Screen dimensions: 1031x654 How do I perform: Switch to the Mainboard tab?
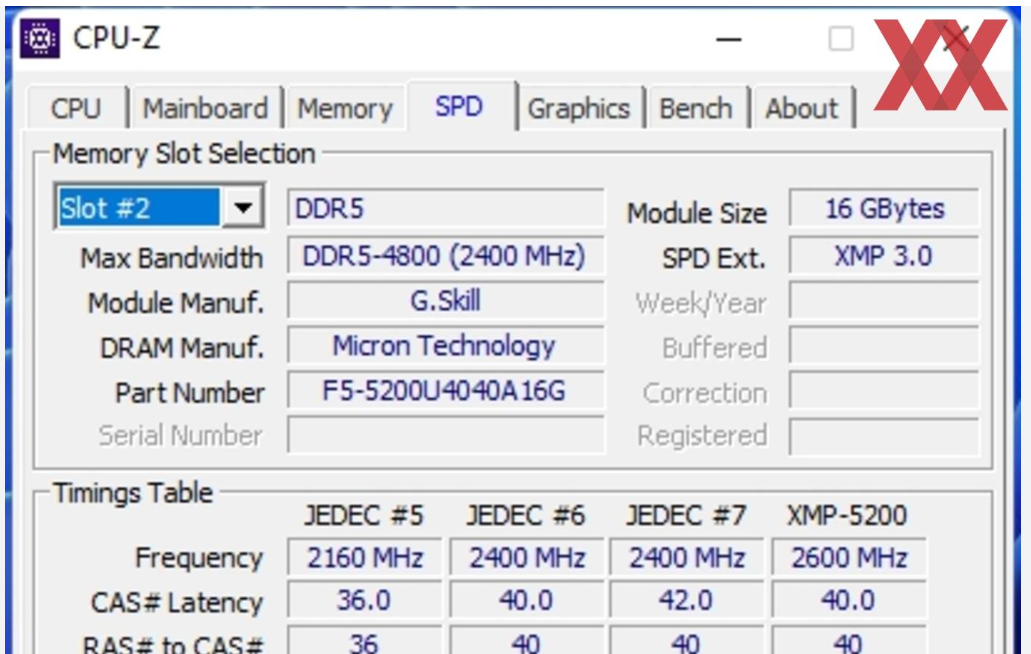[206, 108]
